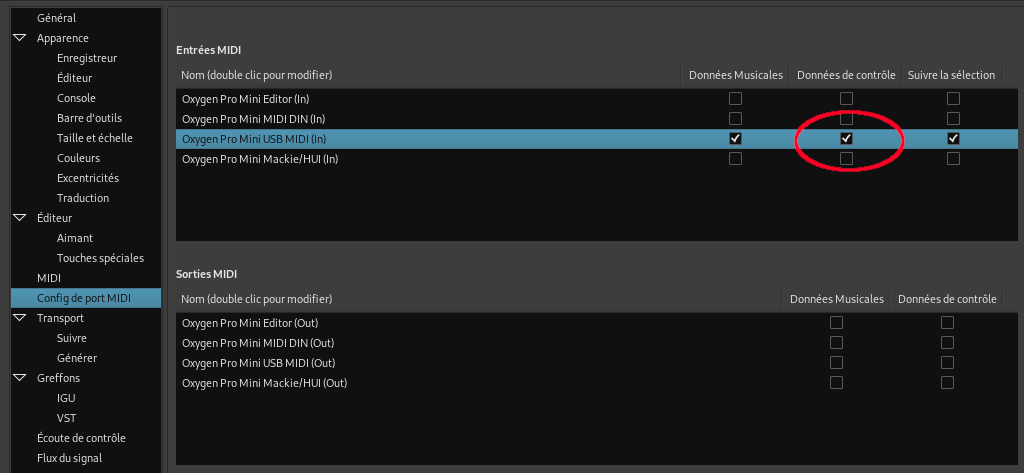Sort inputs by the Nom column header
Image resolution: width=1024 pixels, height=473 pixels.
pos(257,75)
